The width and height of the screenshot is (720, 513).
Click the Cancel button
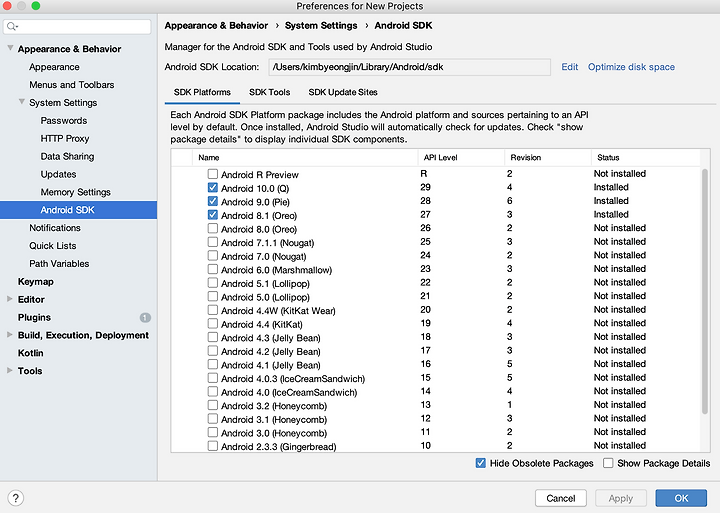point(561,498)
